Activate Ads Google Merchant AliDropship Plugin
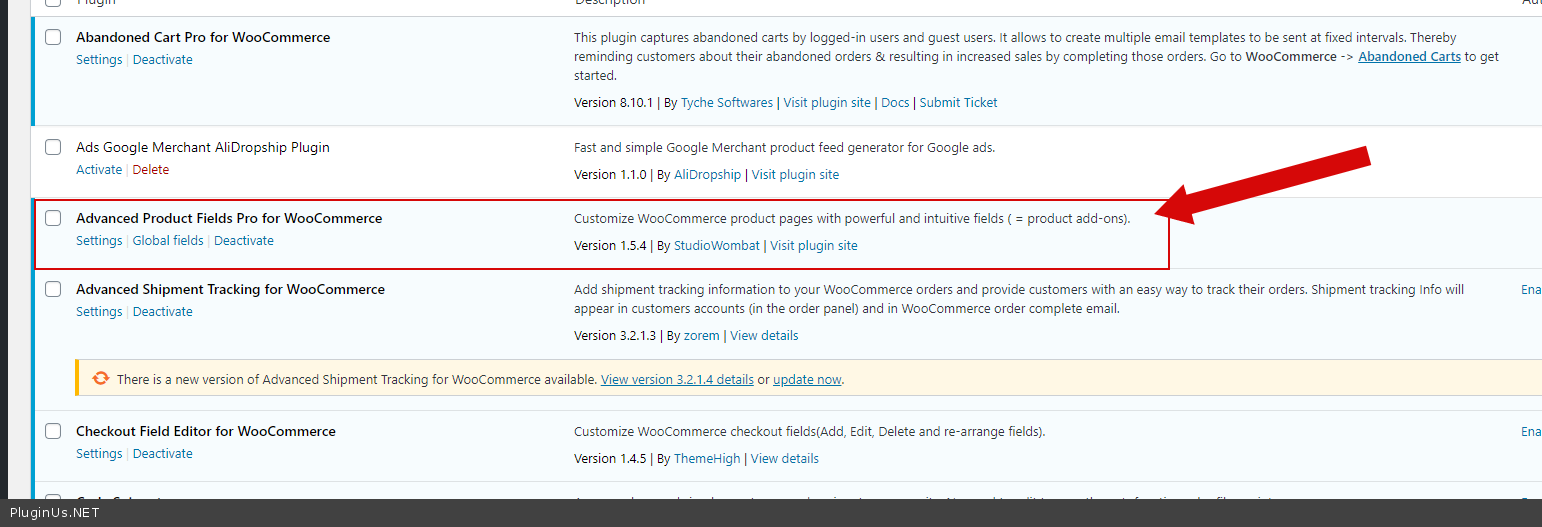Image resolution: width=1542 pixels, height=527 pixels. 99,170
